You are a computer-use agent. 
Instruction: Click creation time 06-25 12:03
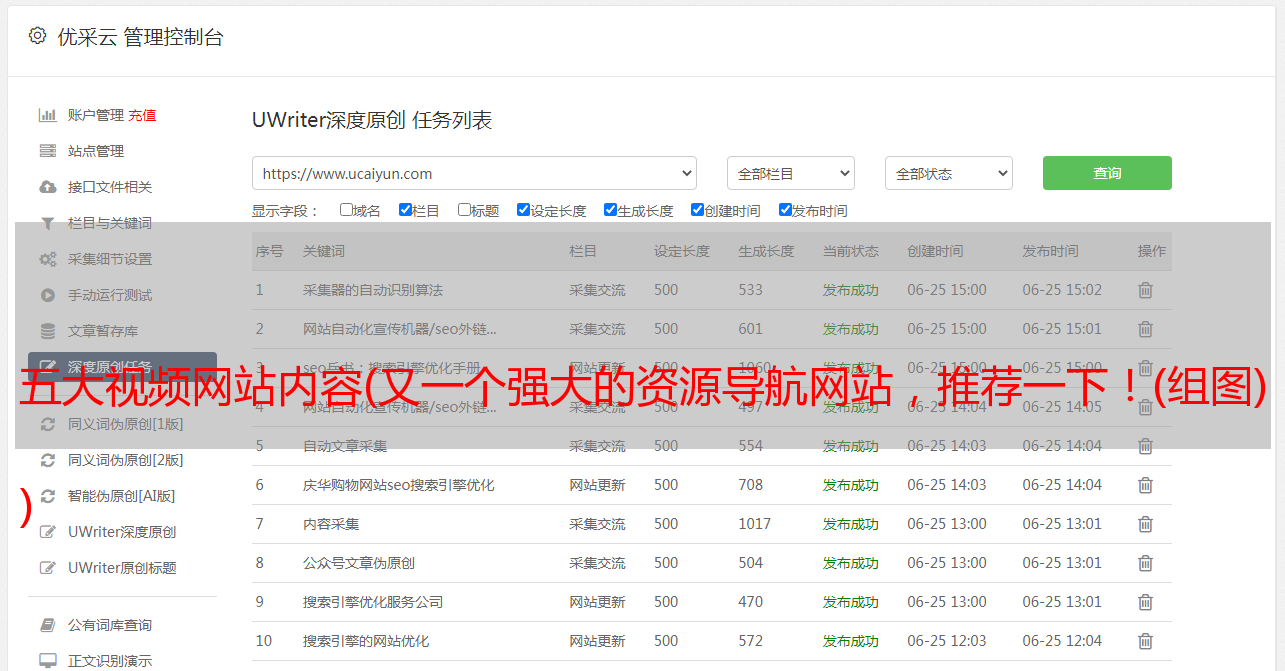[x=947, y=641]
